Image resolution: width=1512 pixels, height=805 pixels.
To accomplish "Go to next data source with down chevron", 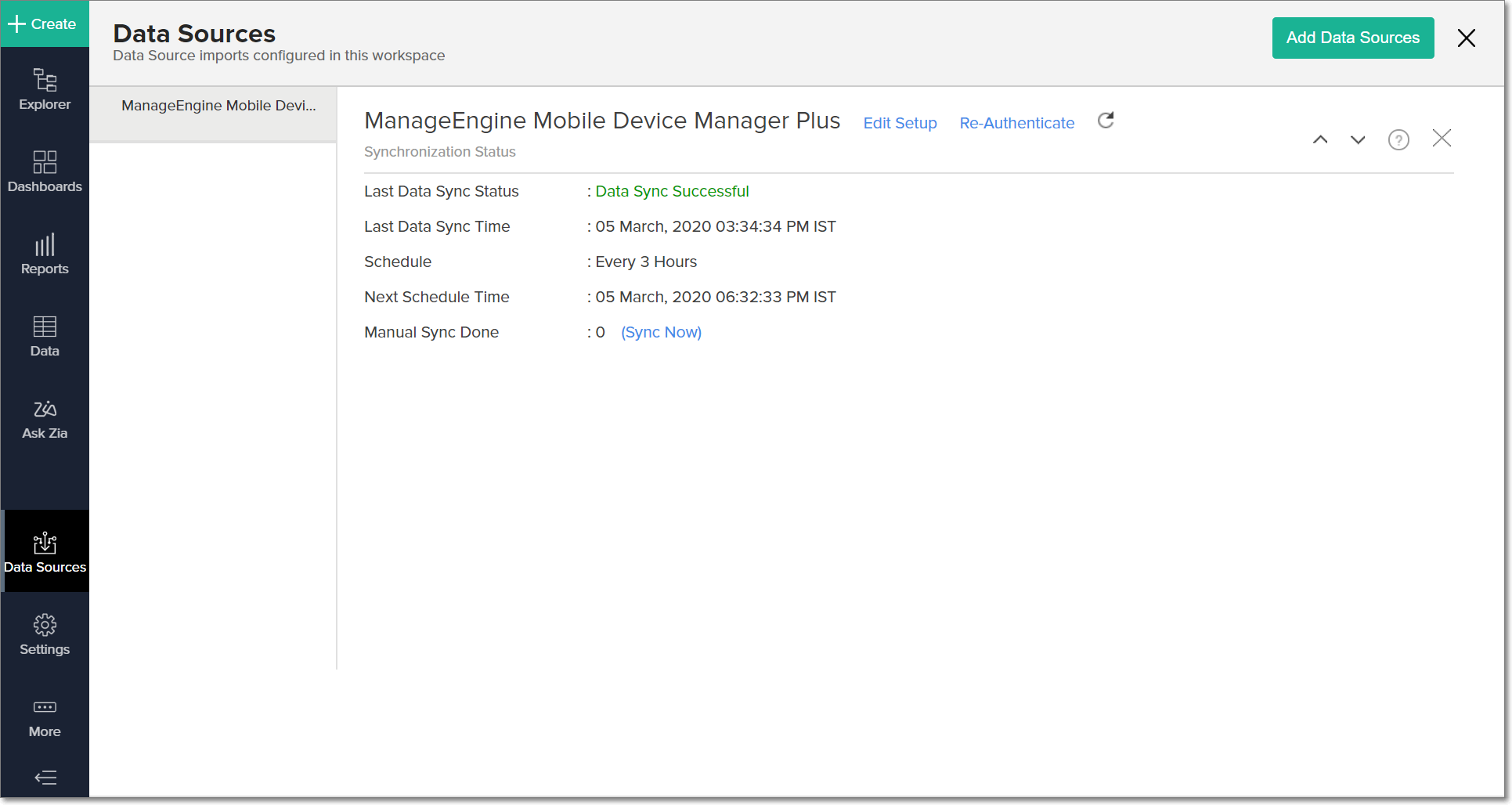I will [x=1358, y=140].
